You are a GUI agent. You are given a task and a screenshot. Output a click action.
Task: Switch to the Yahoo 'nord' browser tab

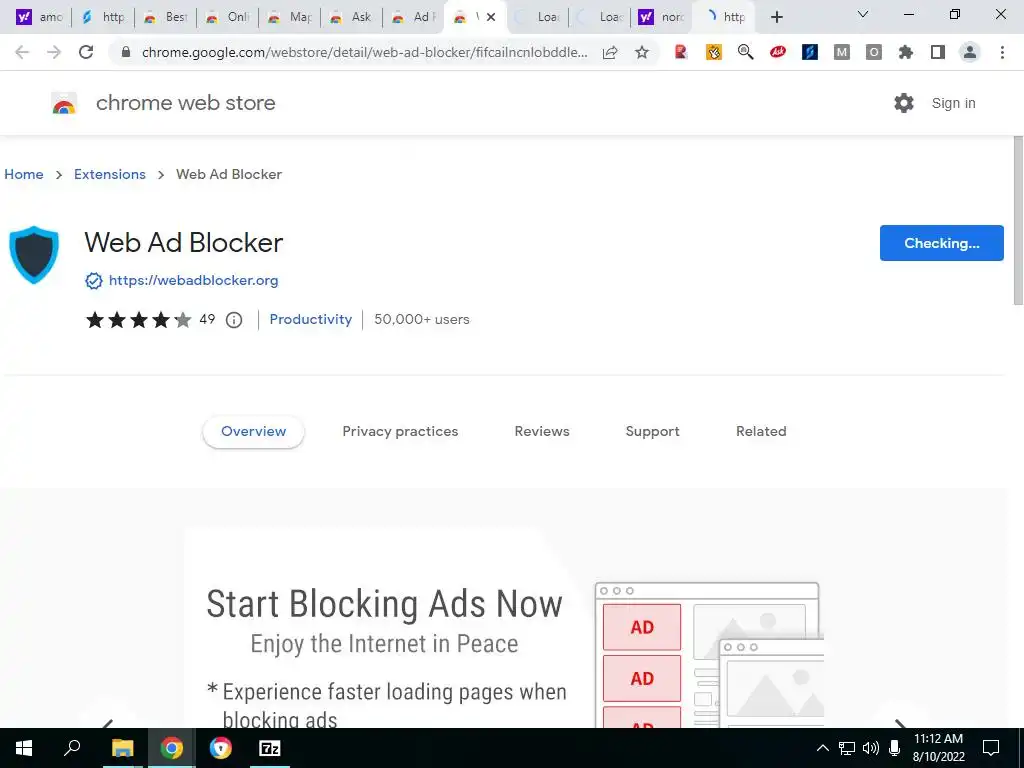coord(663,17)
